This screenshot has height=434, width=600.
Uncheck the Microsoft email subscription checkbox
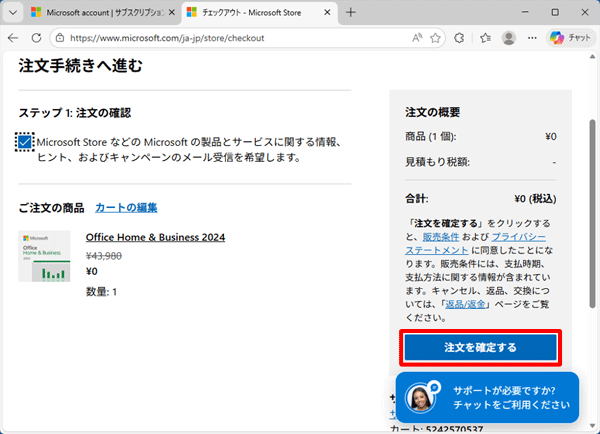(x=25, y=142)
